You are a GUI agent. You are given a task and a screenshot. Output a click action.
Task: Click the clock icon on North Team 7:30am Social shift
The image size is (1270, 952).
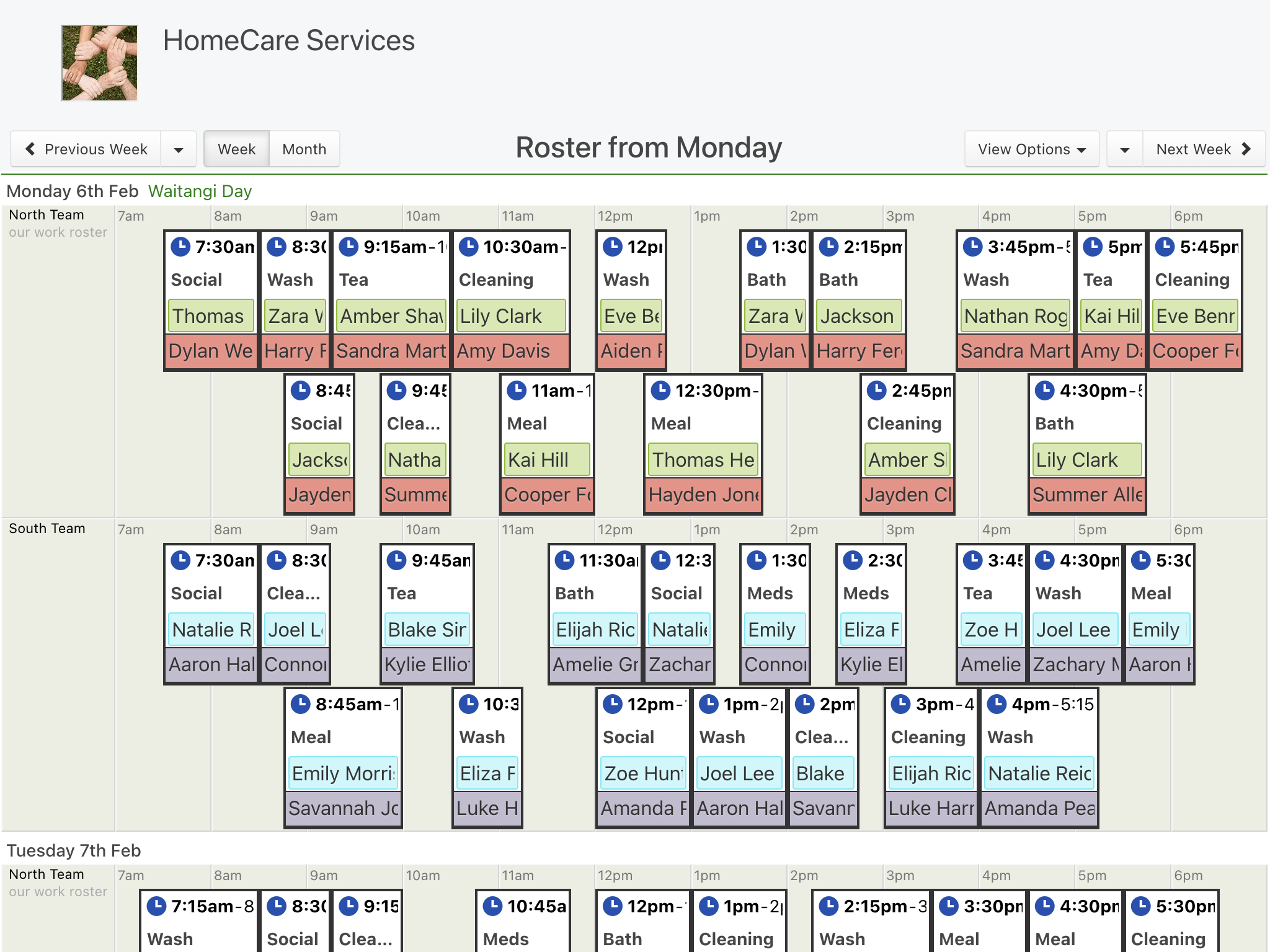click(180, 247)
